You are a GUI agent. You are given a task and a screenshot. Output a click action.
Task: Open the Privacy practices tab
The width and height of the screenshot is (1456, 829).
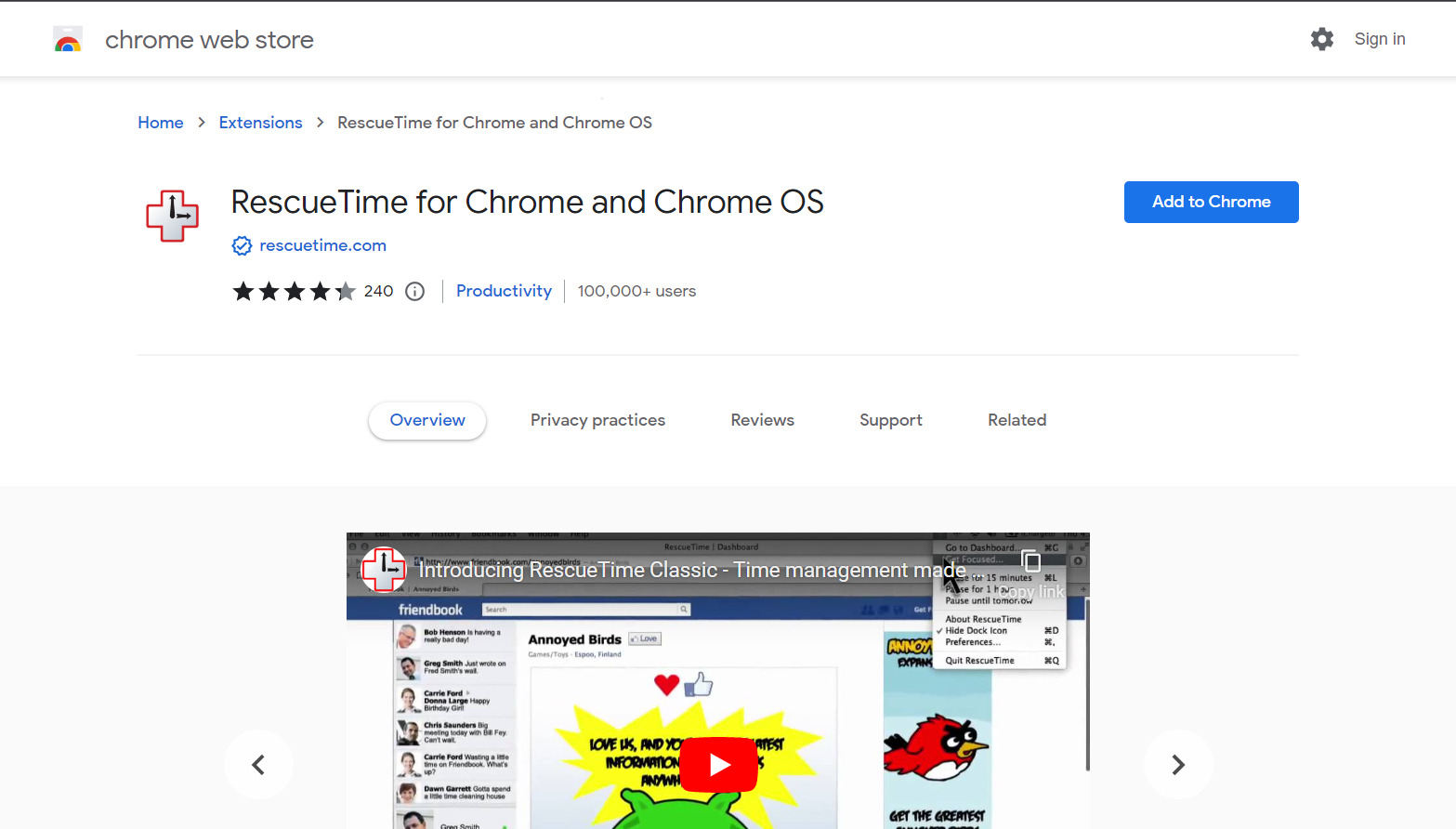coord(597,420)
